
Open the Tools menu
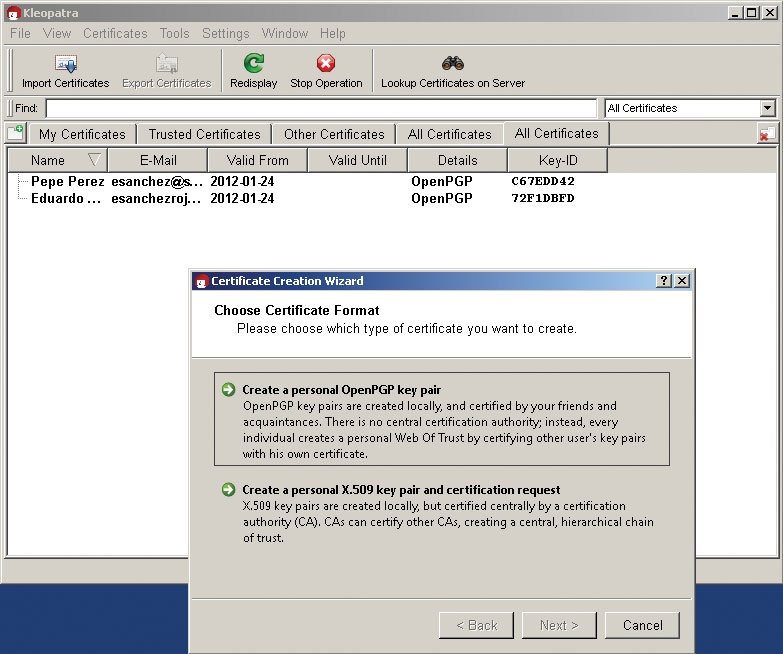click(175, 33)
